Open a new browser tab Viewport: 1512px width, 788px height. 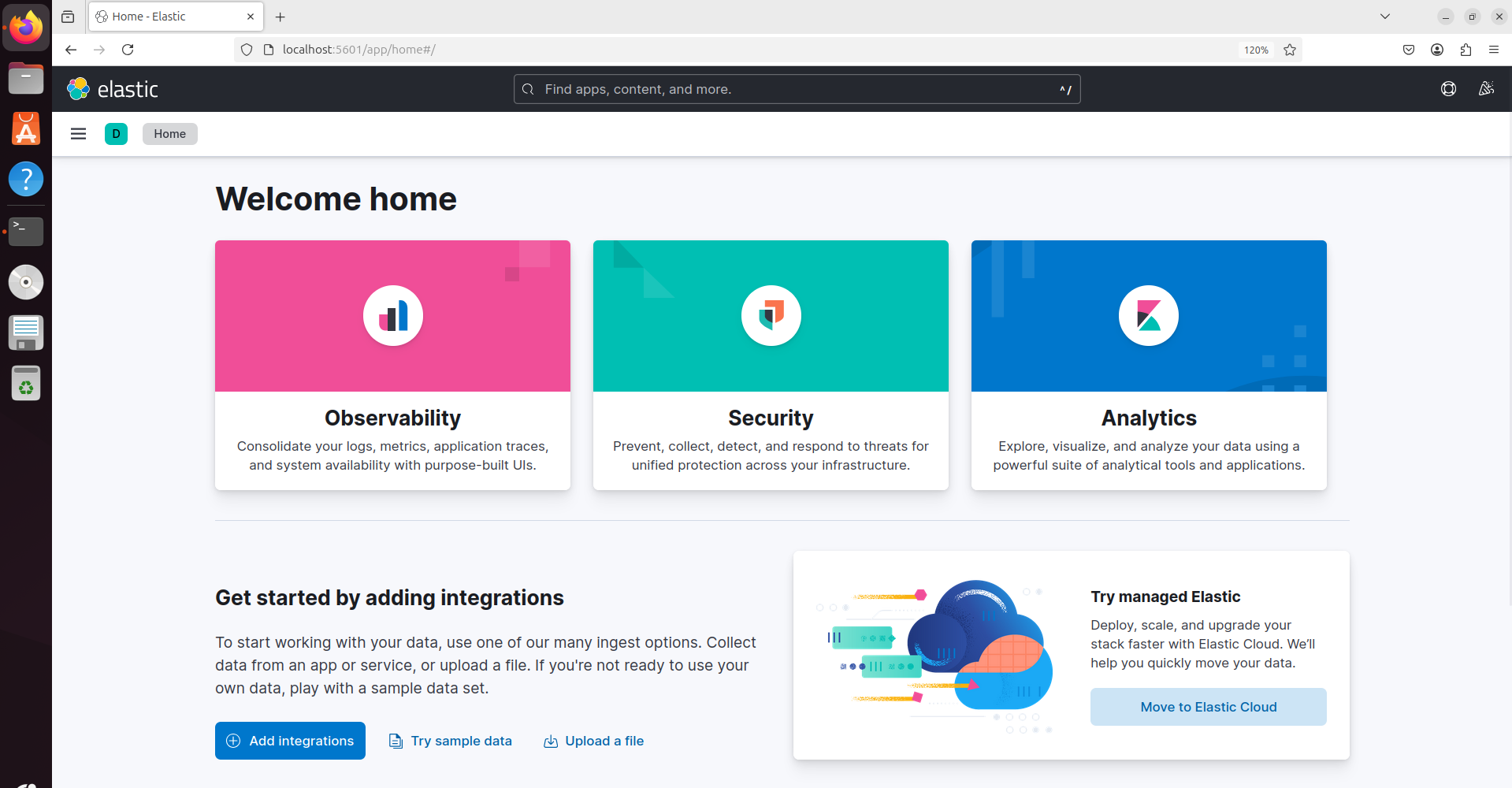(x=280, y=17)
